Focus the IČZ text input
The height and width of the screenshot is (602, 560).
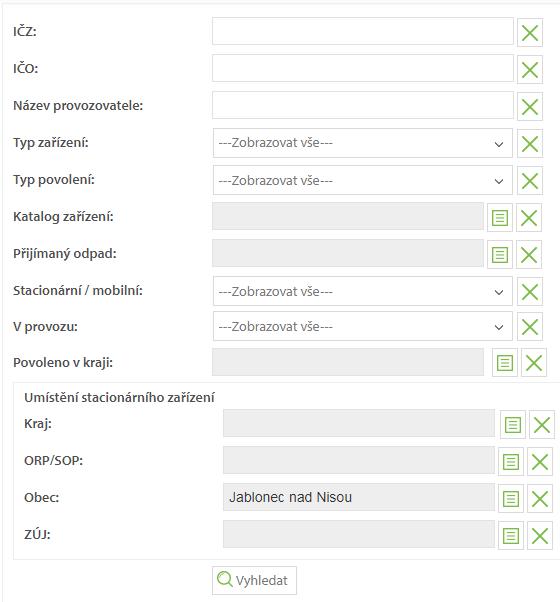(x=363, y=31)
